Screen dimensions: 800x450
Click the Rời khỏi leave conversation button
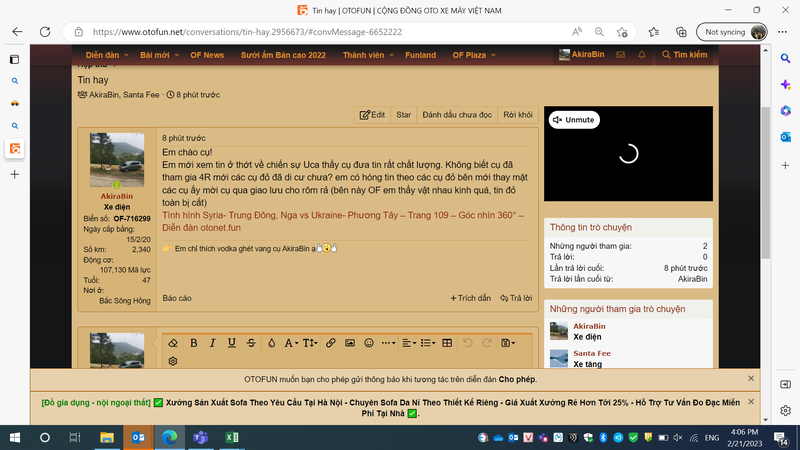[x=518, y=115]
